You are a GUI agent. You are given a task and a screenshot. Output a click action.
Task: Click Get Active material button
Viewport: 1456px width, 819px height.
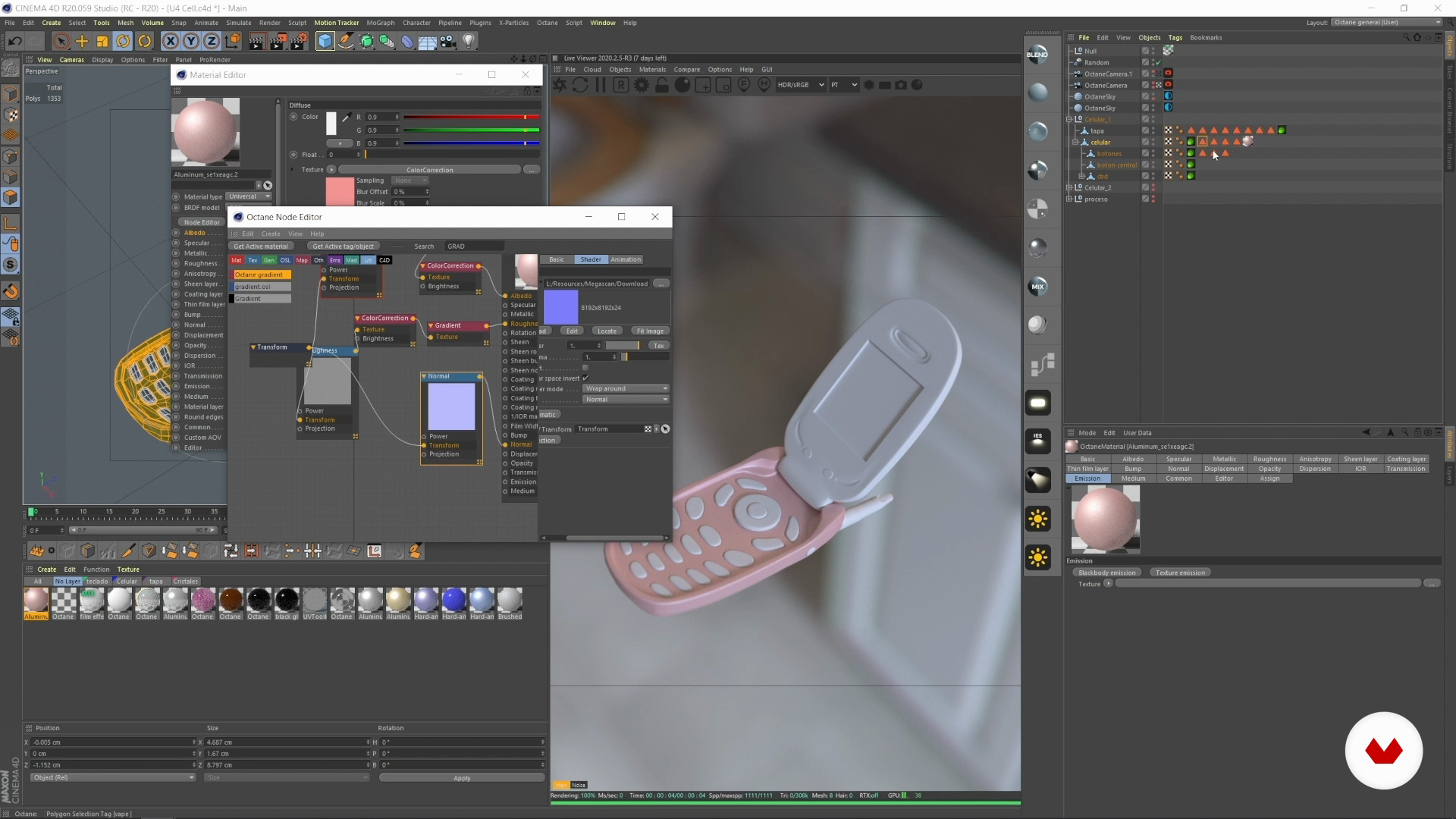tap(261, 246)
